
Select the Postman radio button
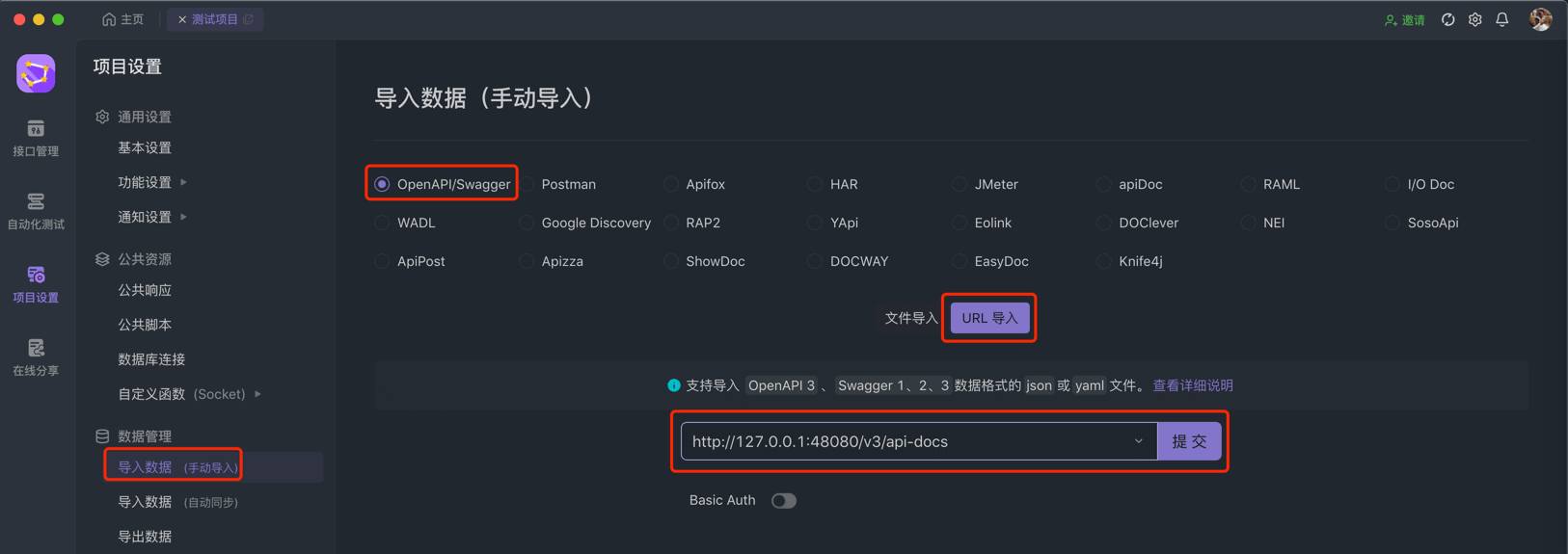527,184
